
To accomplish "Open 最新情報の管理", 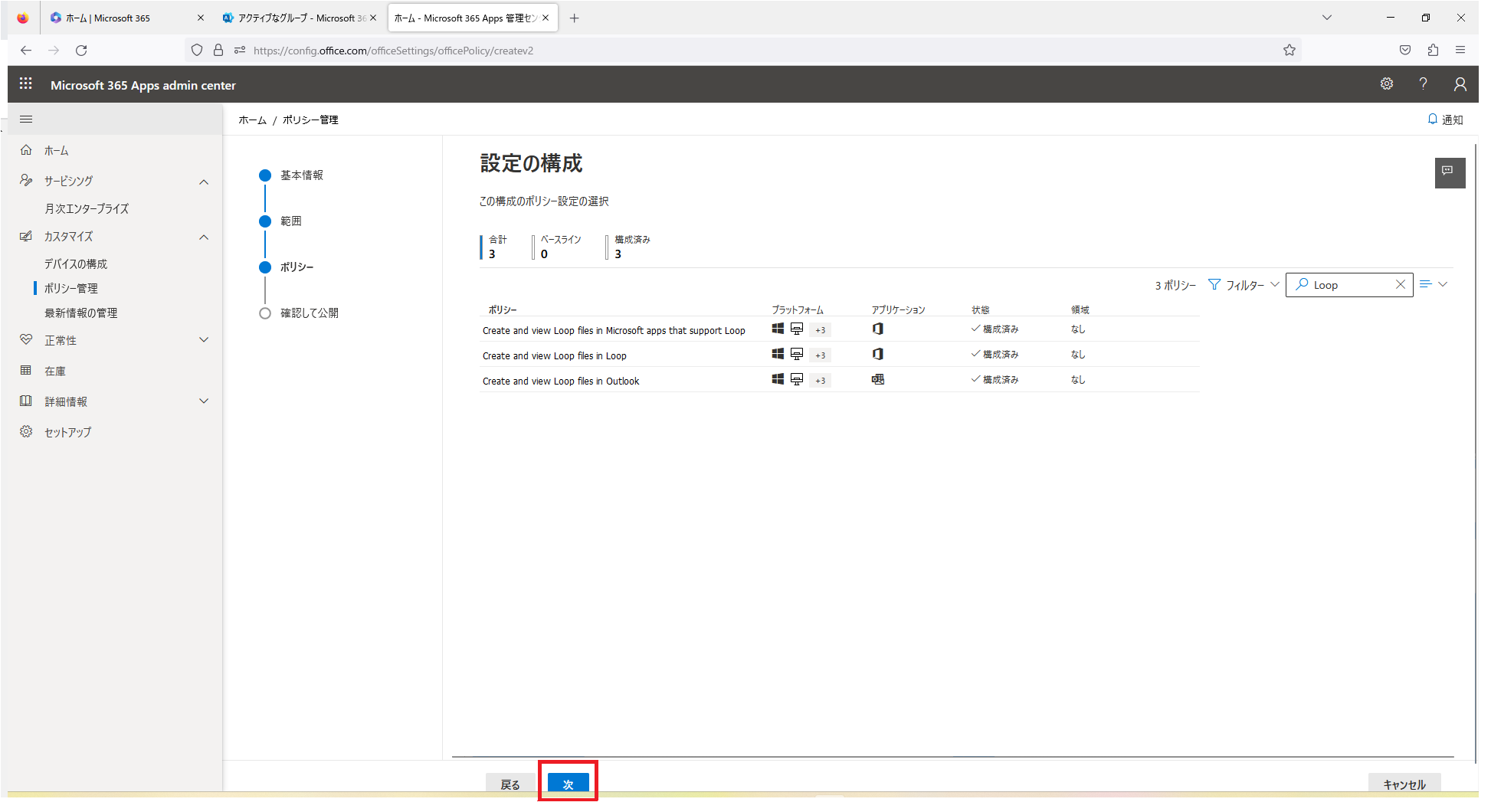I will 81,313.
